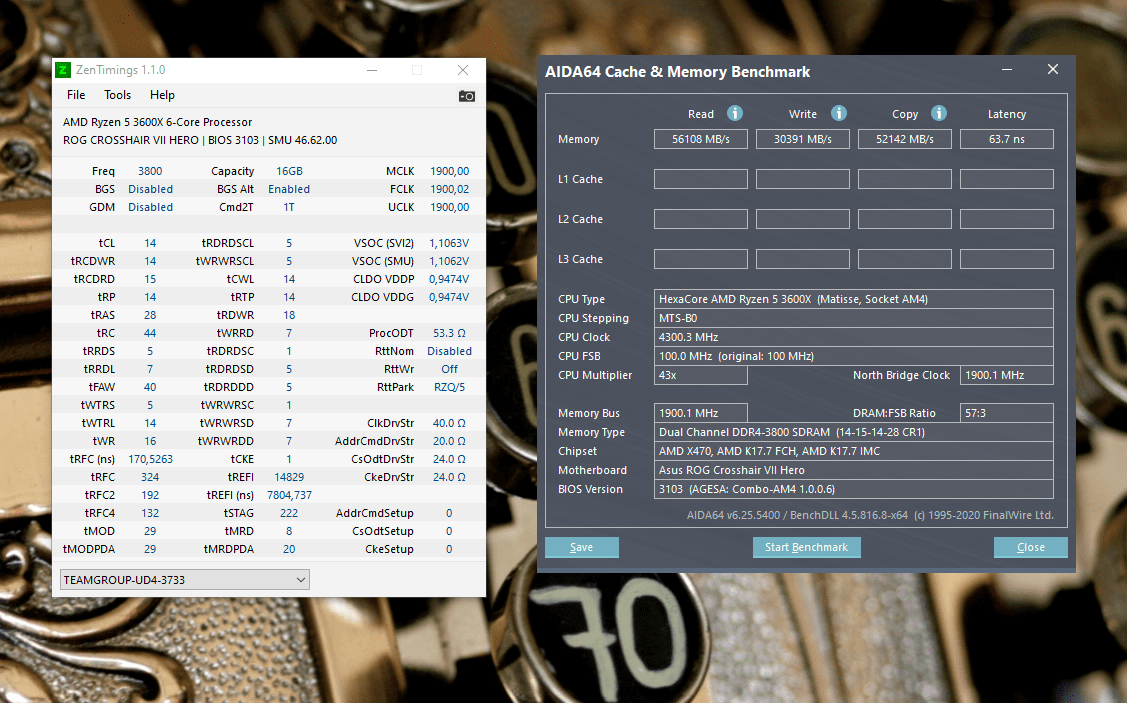Click the empty L1 Cache Read field
1127x703 pixels.
point(701,179)
